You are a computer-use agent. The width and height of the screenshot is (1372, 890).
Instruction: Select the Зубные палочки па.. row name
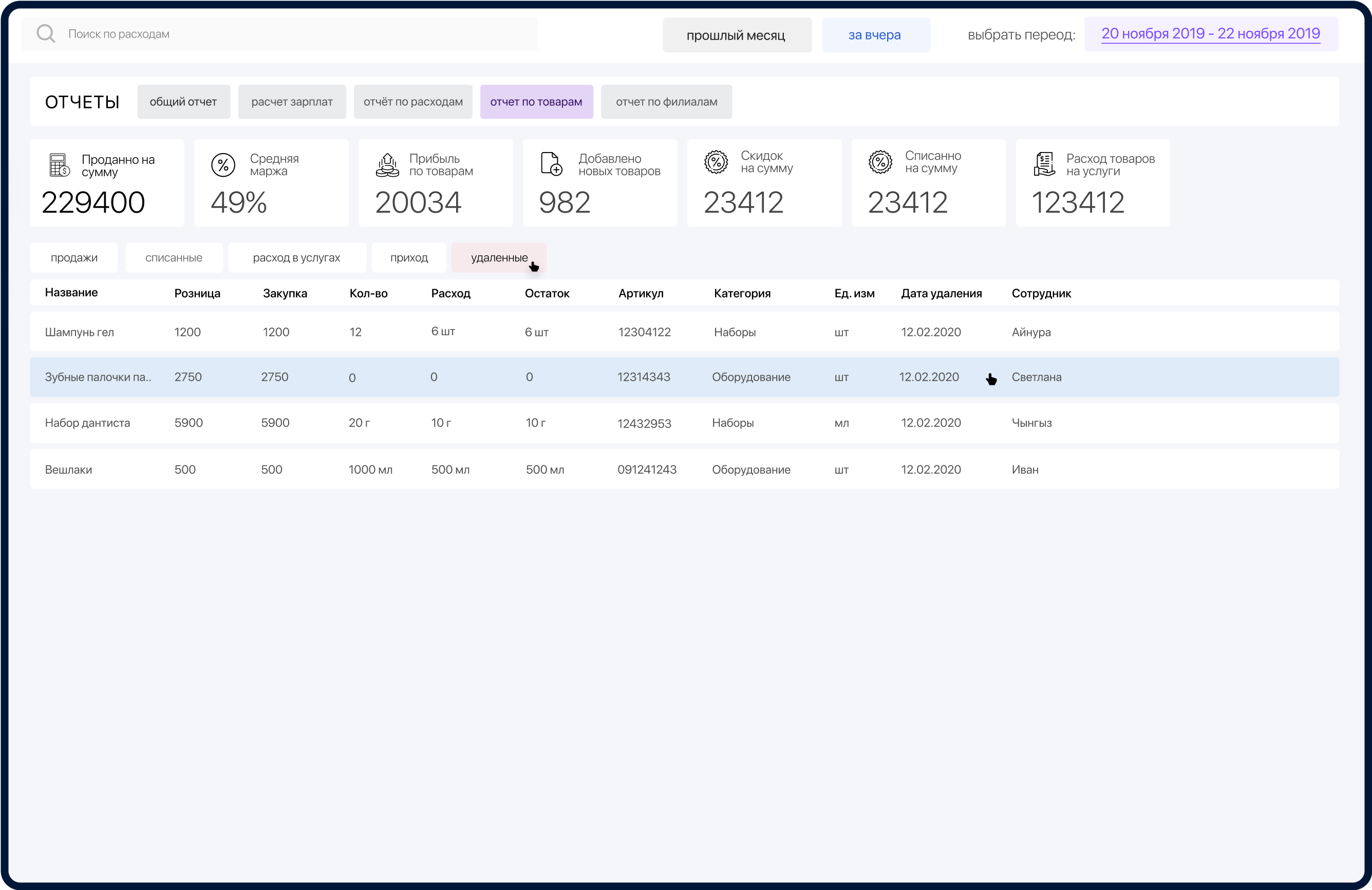[x=98, y=377]
